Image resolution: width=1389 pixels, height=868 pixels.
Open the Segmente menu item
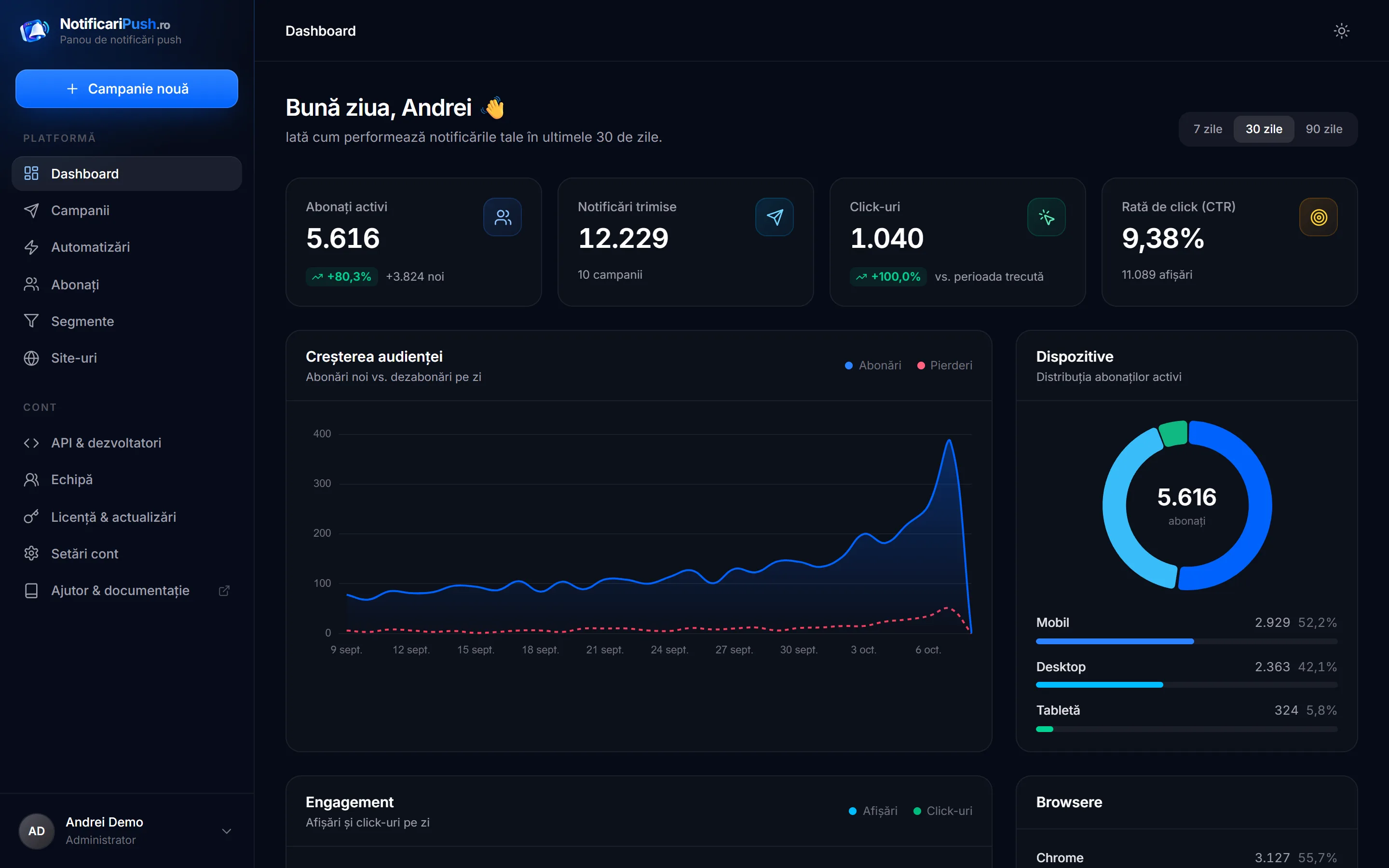point(127,321)
